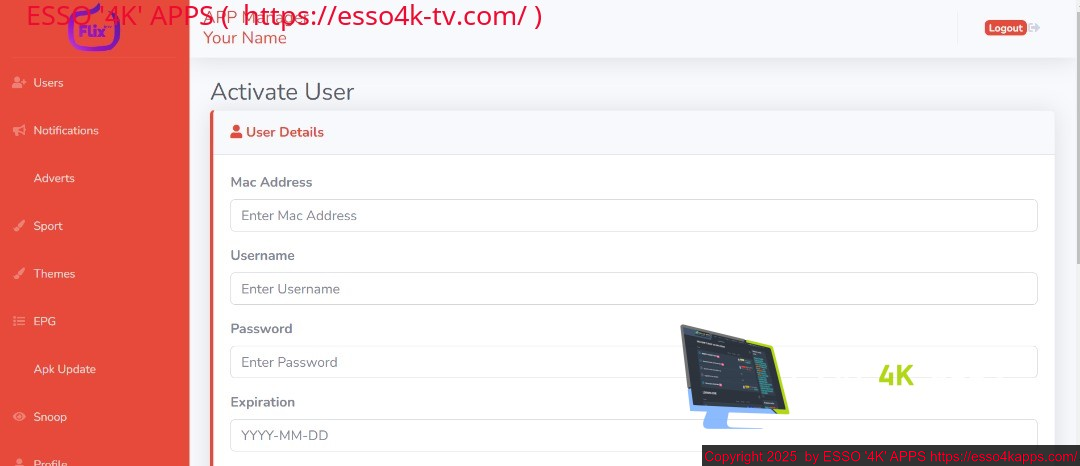Click the EPG list icon

pos(19,321)
